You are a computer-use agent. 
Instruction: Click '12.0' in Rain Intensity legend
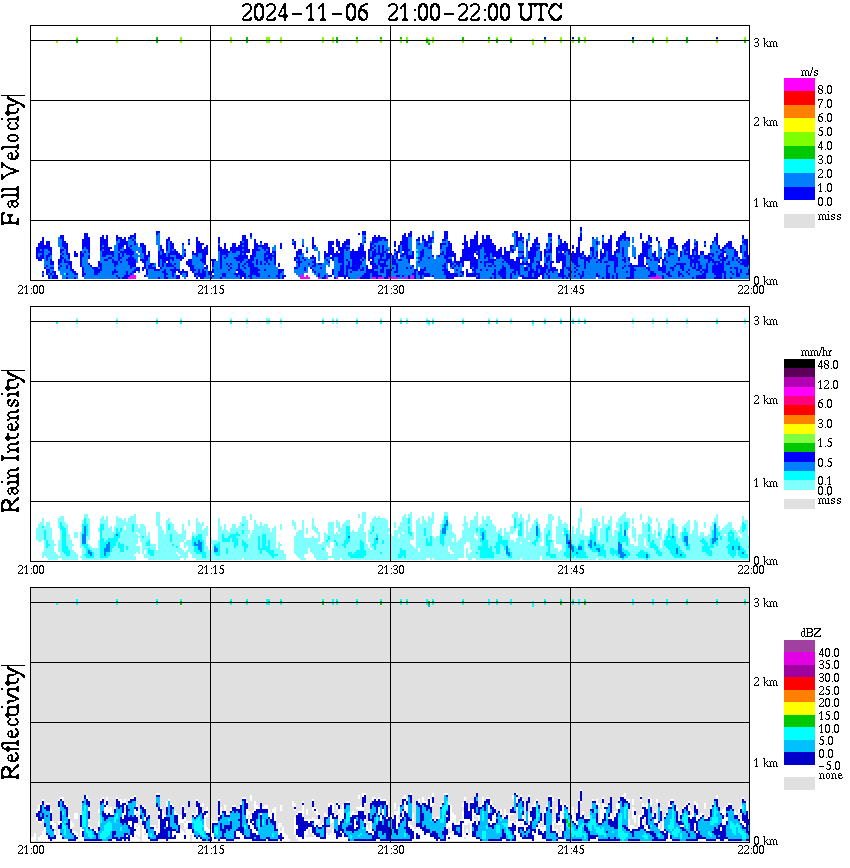(828, 385)
